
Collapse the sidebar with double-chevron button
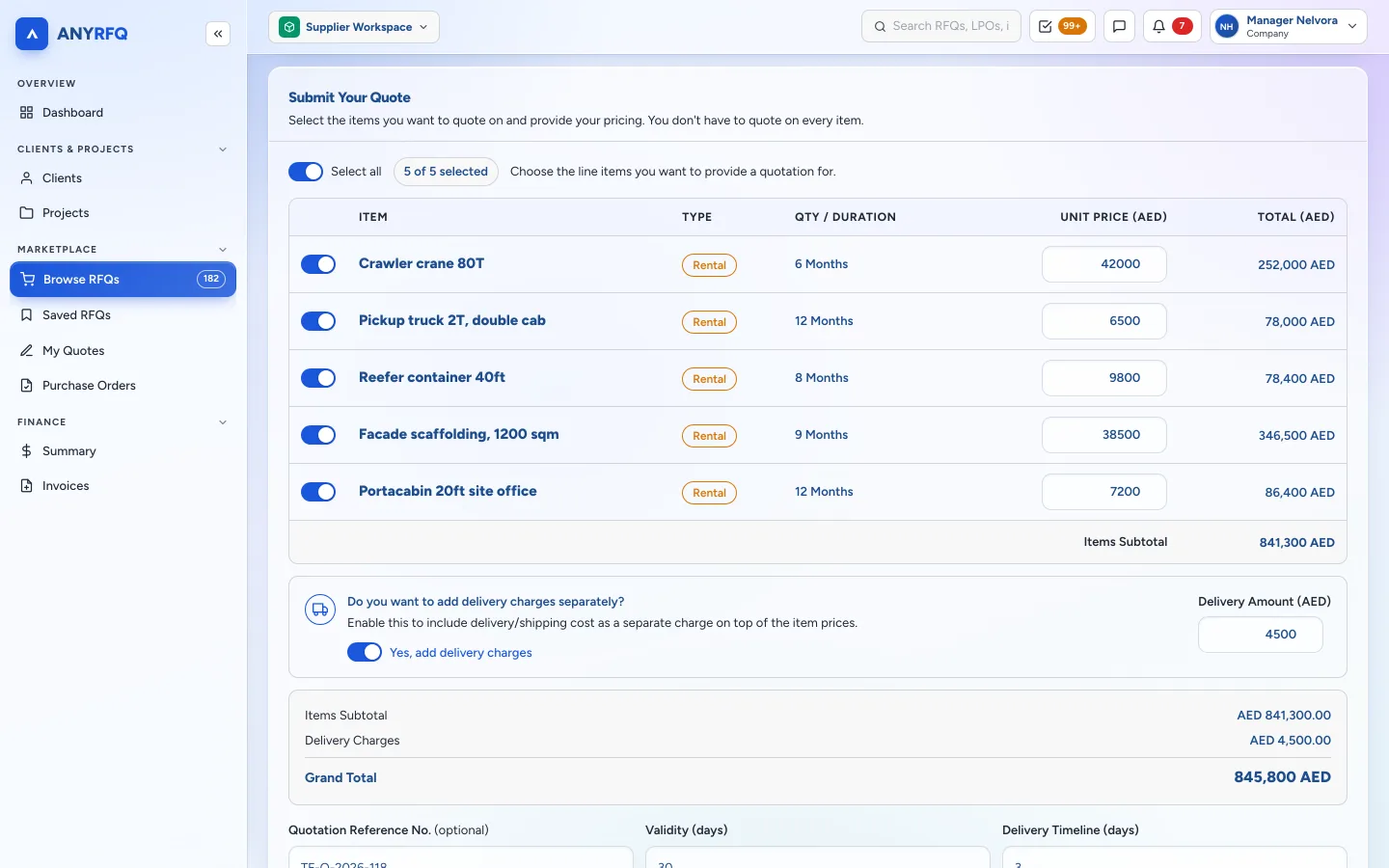pyautogui.click(x=218, y=34)
